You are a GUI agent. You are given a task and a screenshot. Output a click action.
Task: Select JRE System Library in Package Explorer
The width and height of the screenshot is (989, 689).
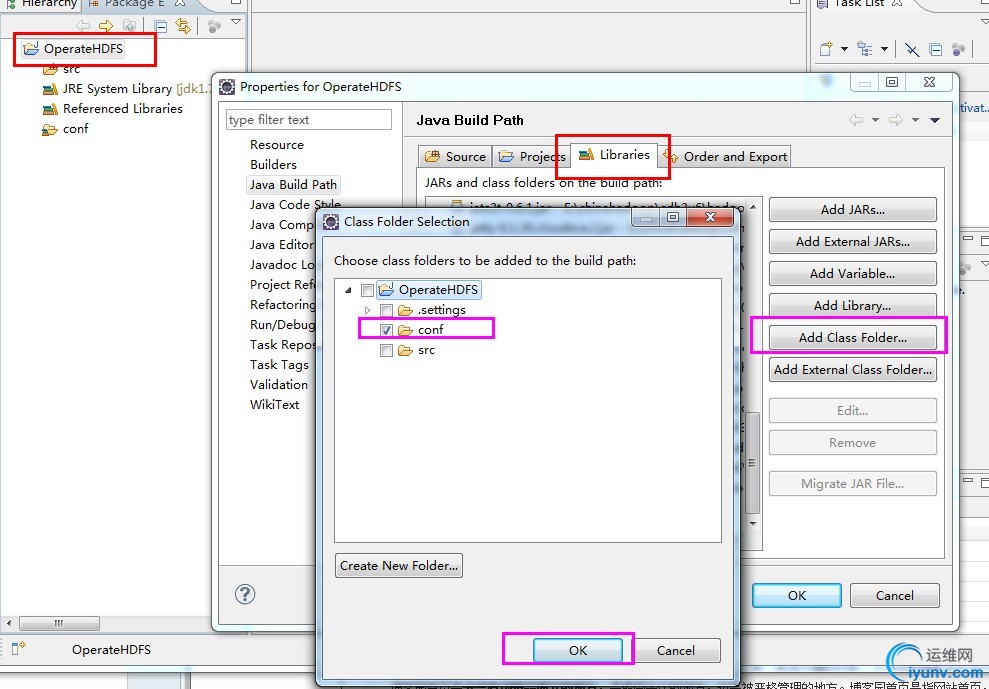(x=125, y=89)
